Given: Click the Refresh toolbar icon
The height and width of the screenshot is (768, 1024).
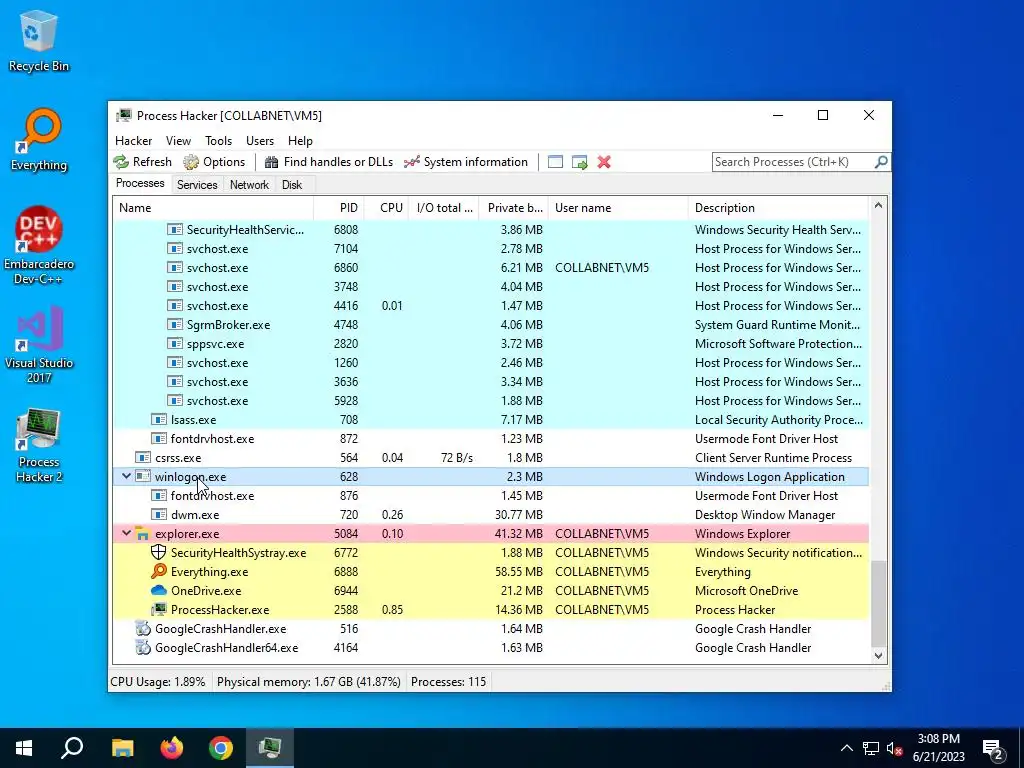Looking at the screenshot, I should [x=121, y=162].
